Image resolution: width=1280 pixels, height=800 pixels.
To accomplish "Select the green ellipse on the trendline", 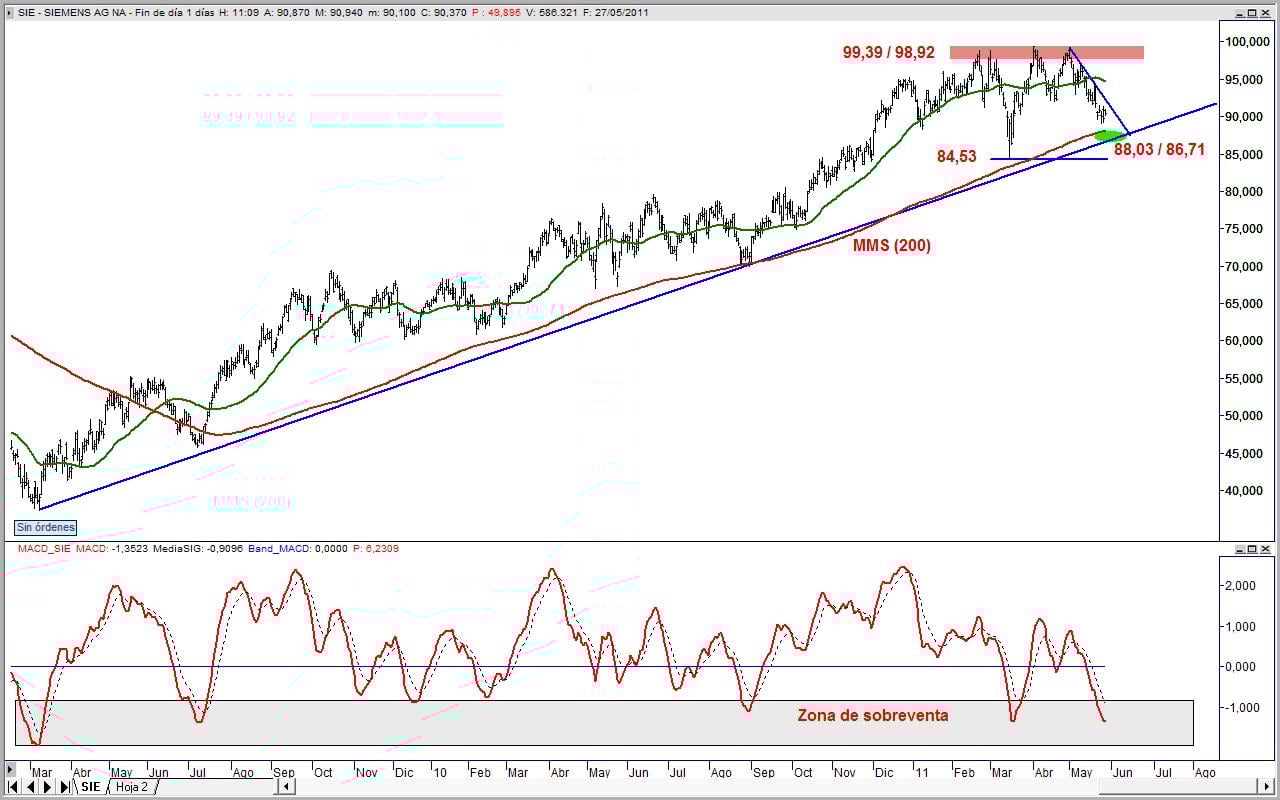I will (x=1109, y=135).
